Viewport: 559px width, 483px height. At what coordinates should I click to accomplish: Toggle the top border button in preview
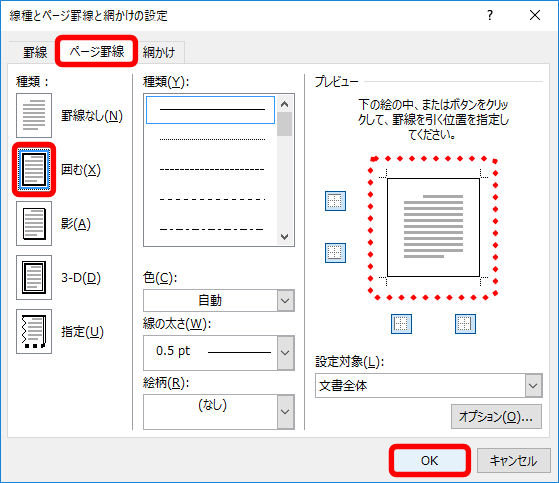tap(335, 201)
